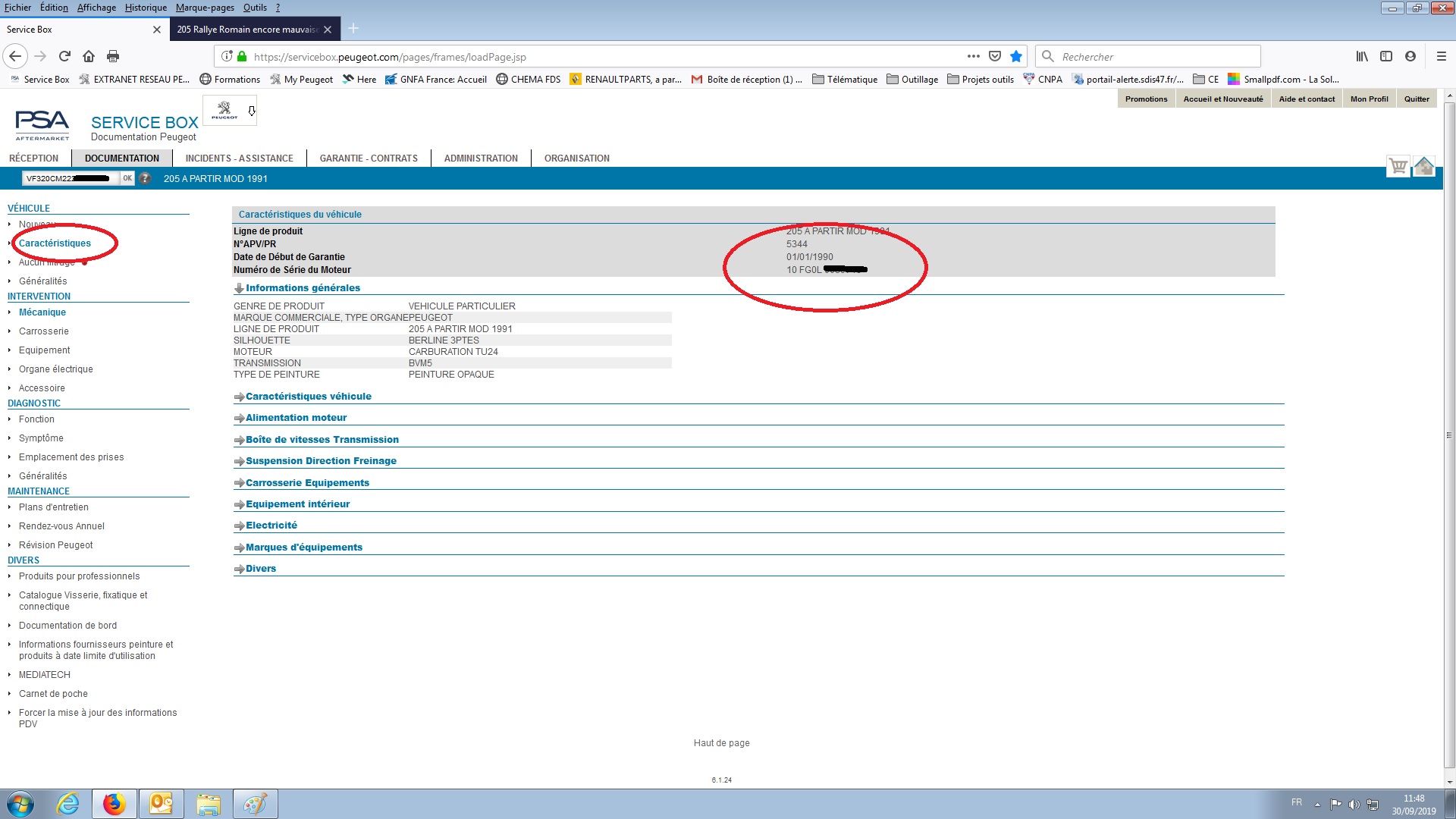Image resolution: width=1456 pixels, height=819 pixels.
Task: Expand the Suspension Direction Freinage section
Action: click(320, 461)
